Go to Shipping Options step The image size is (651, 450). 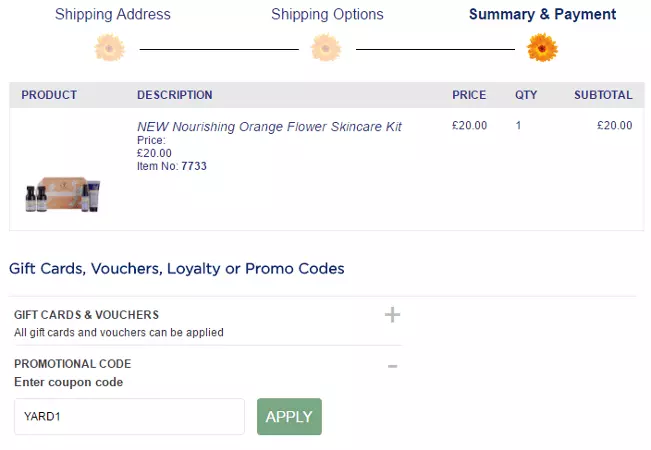tap(327, 14)
